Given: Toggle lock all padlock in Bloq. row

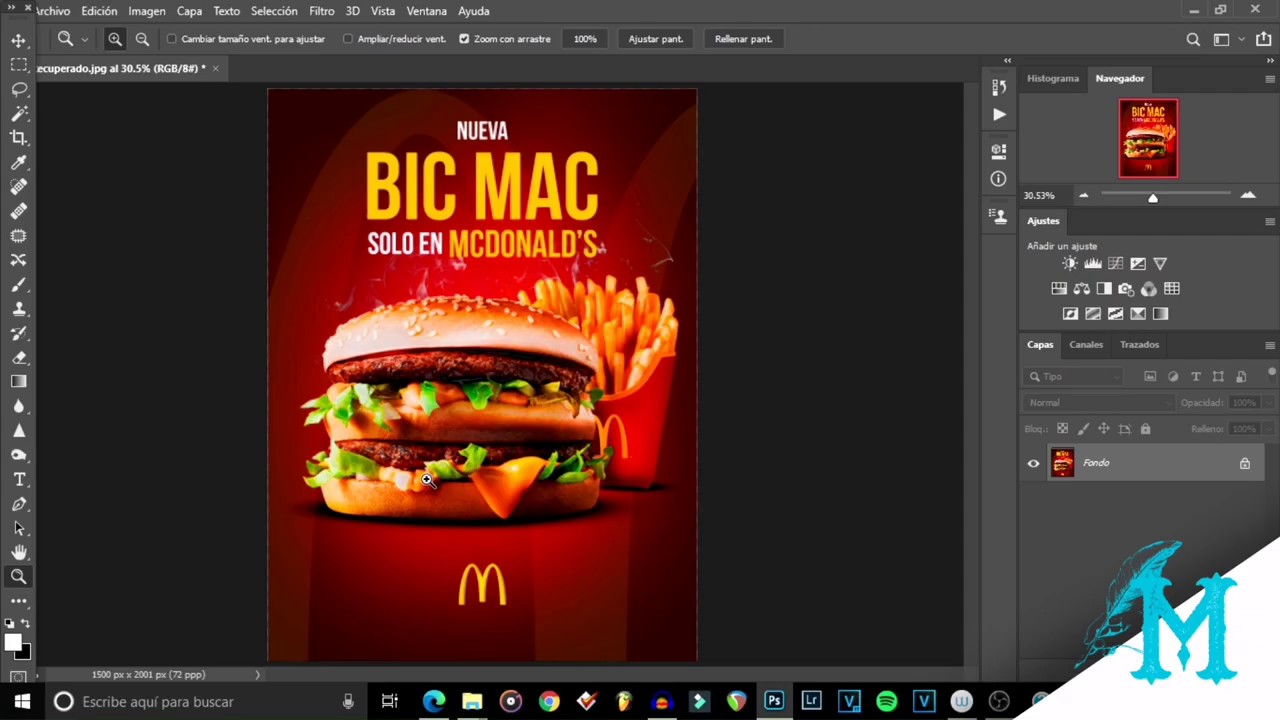Looking at the screenshot, I should (1145, 429).
